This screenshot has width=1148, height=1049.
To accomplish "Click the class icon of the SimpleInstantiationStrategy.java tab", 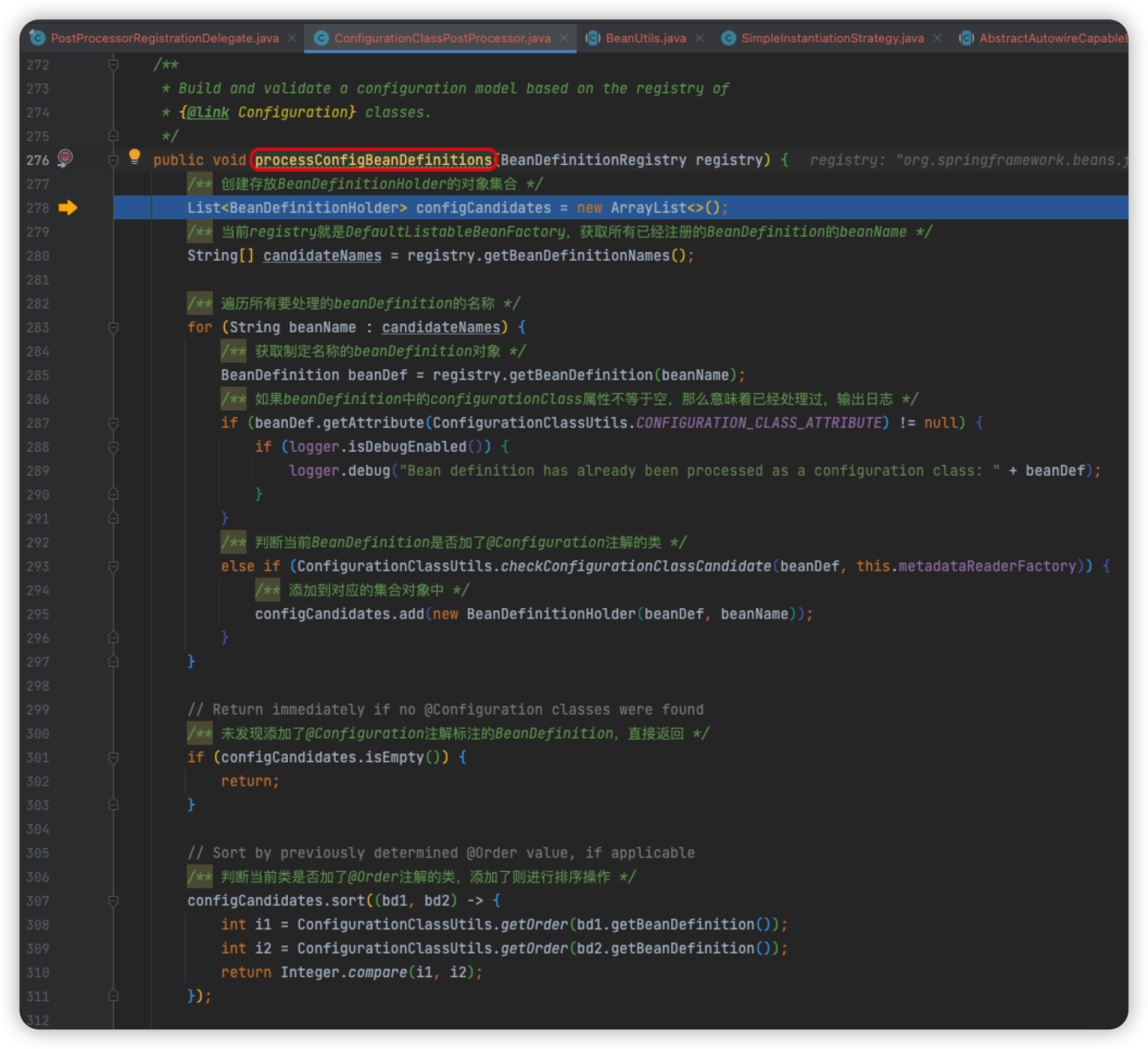I will (729, 37).
